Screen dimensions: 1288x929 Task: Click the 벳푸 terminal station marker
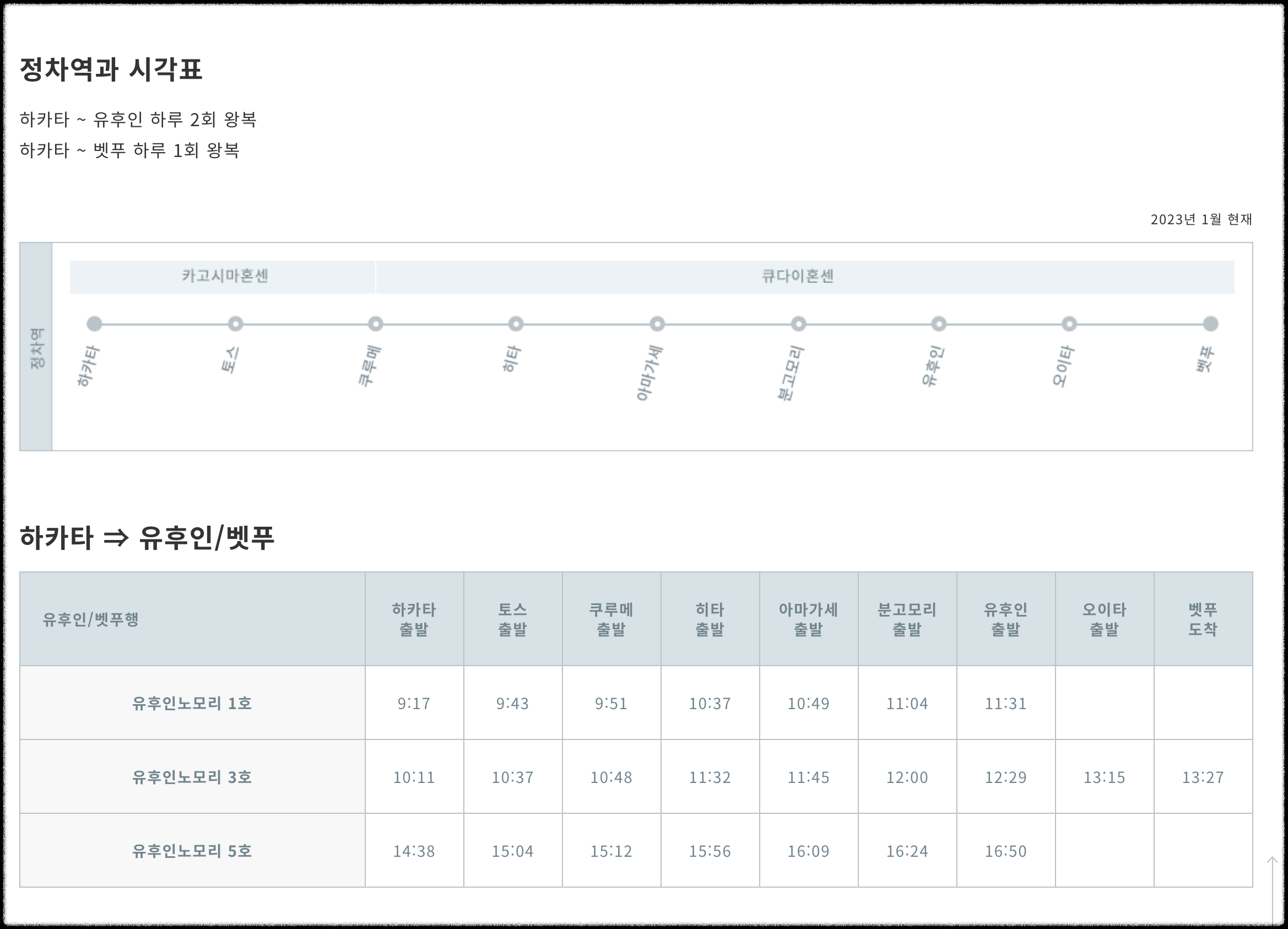coord(1211,323)
